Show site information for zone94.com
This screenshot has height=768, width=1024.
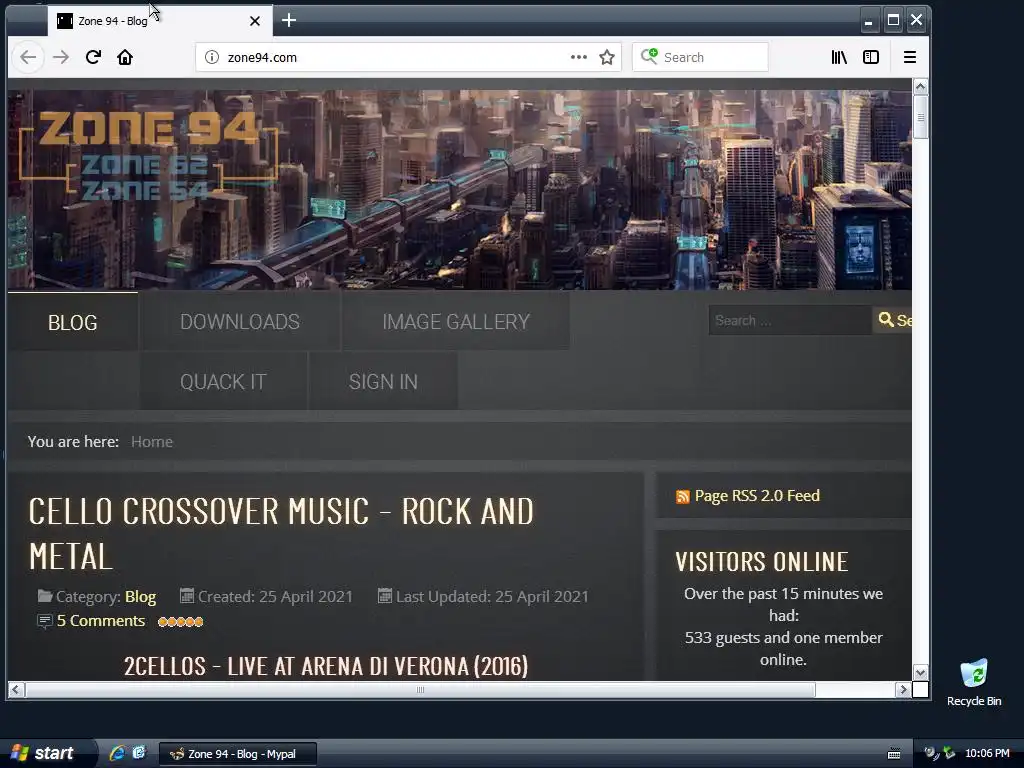212,57
